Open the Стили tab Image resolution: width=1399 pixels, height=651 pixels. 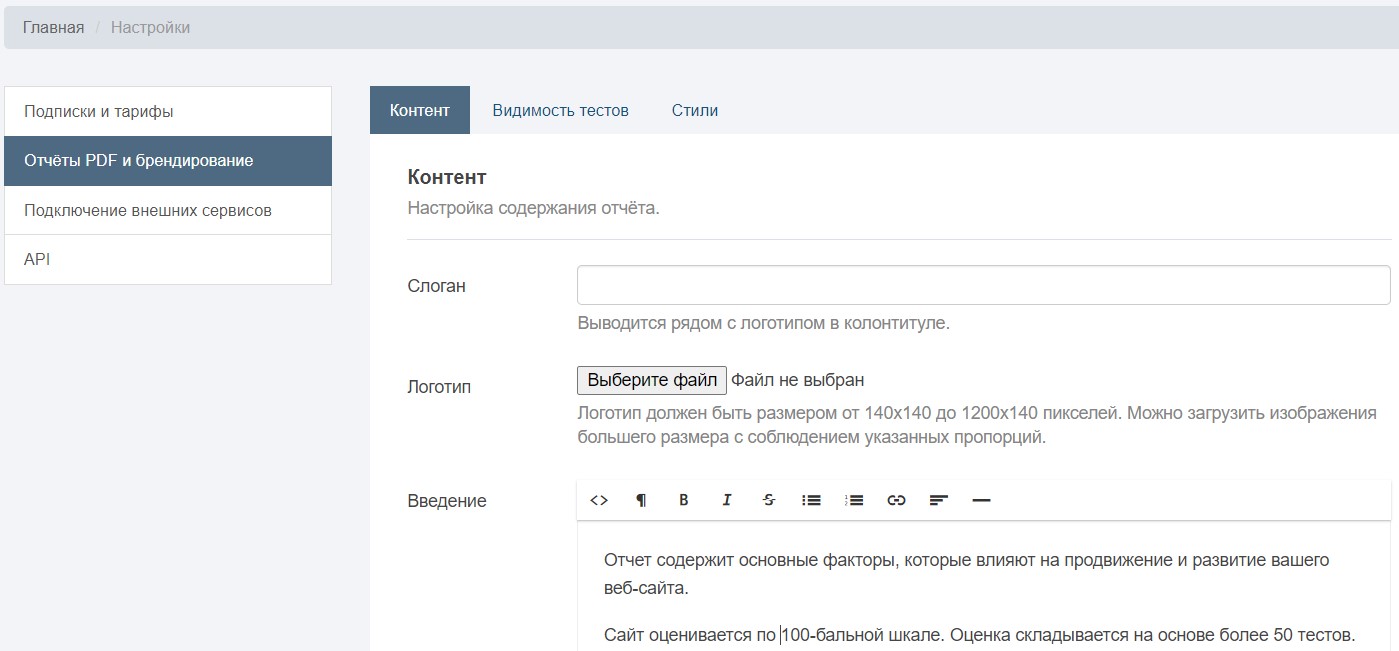point(694,110)
